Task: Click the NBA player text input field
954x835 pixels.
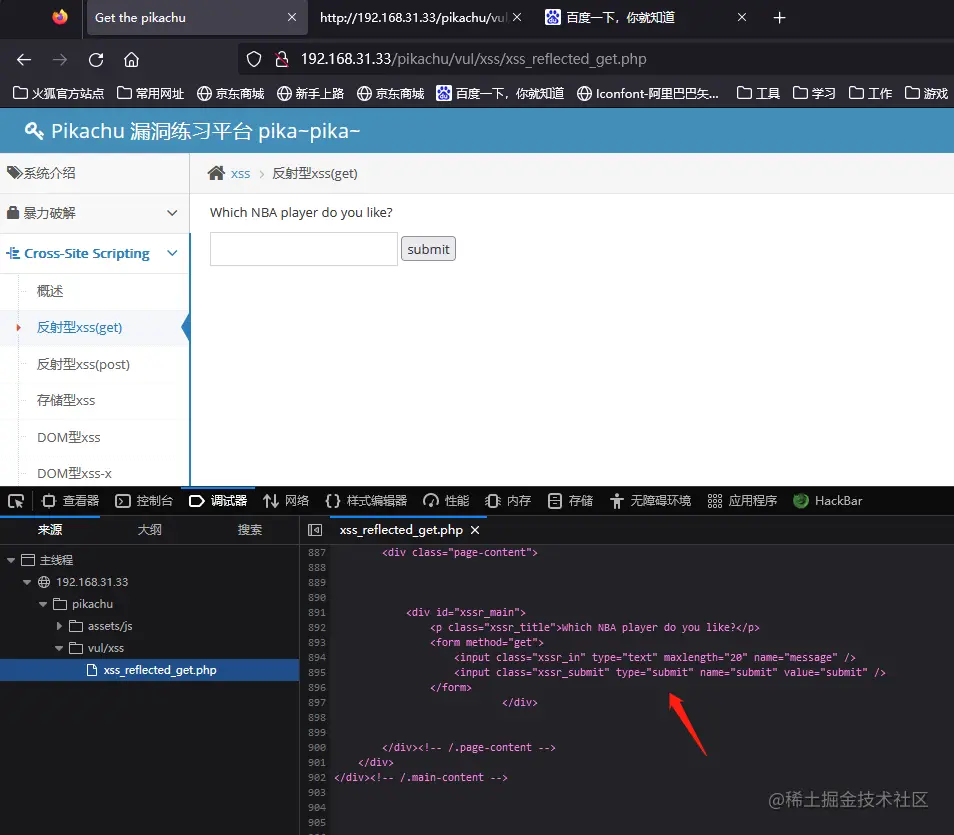Action: click(x=304, y=249)
